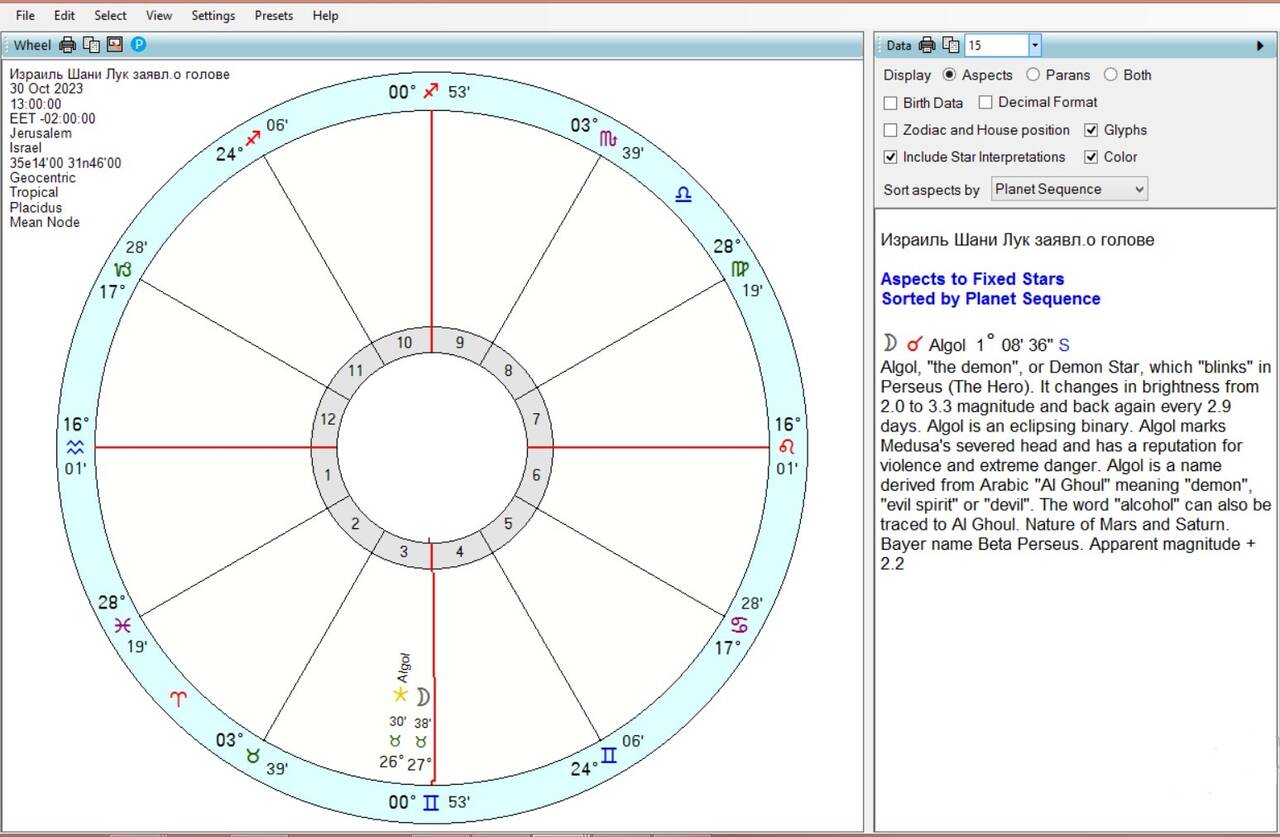Print the chart wheel
This screenshot has width=1280, height=837.
click(x=68, y=45)
